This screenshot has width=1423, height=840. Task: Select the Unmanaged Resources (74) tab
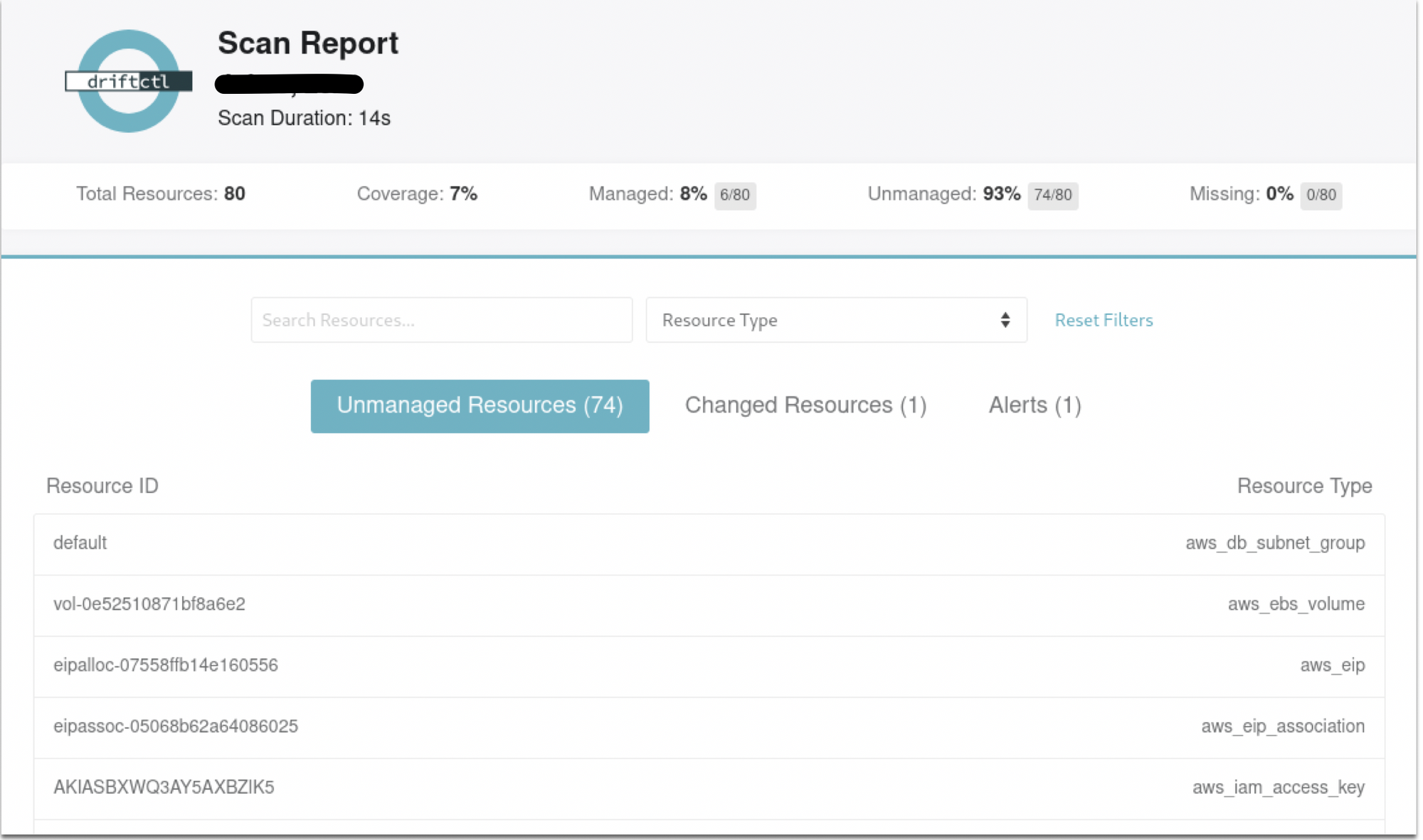(480, 405)
